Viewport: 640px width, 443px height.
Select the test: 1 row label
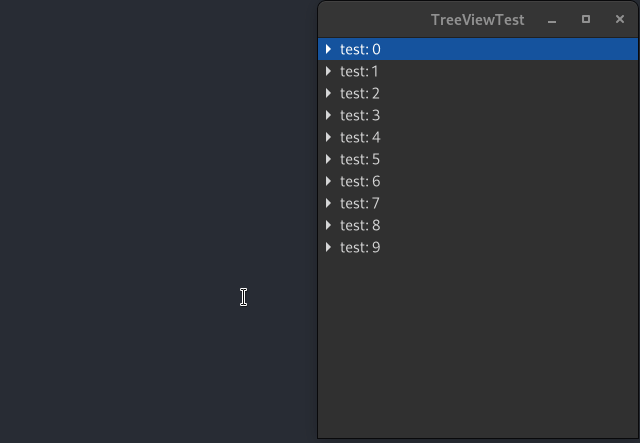(360, 71)
